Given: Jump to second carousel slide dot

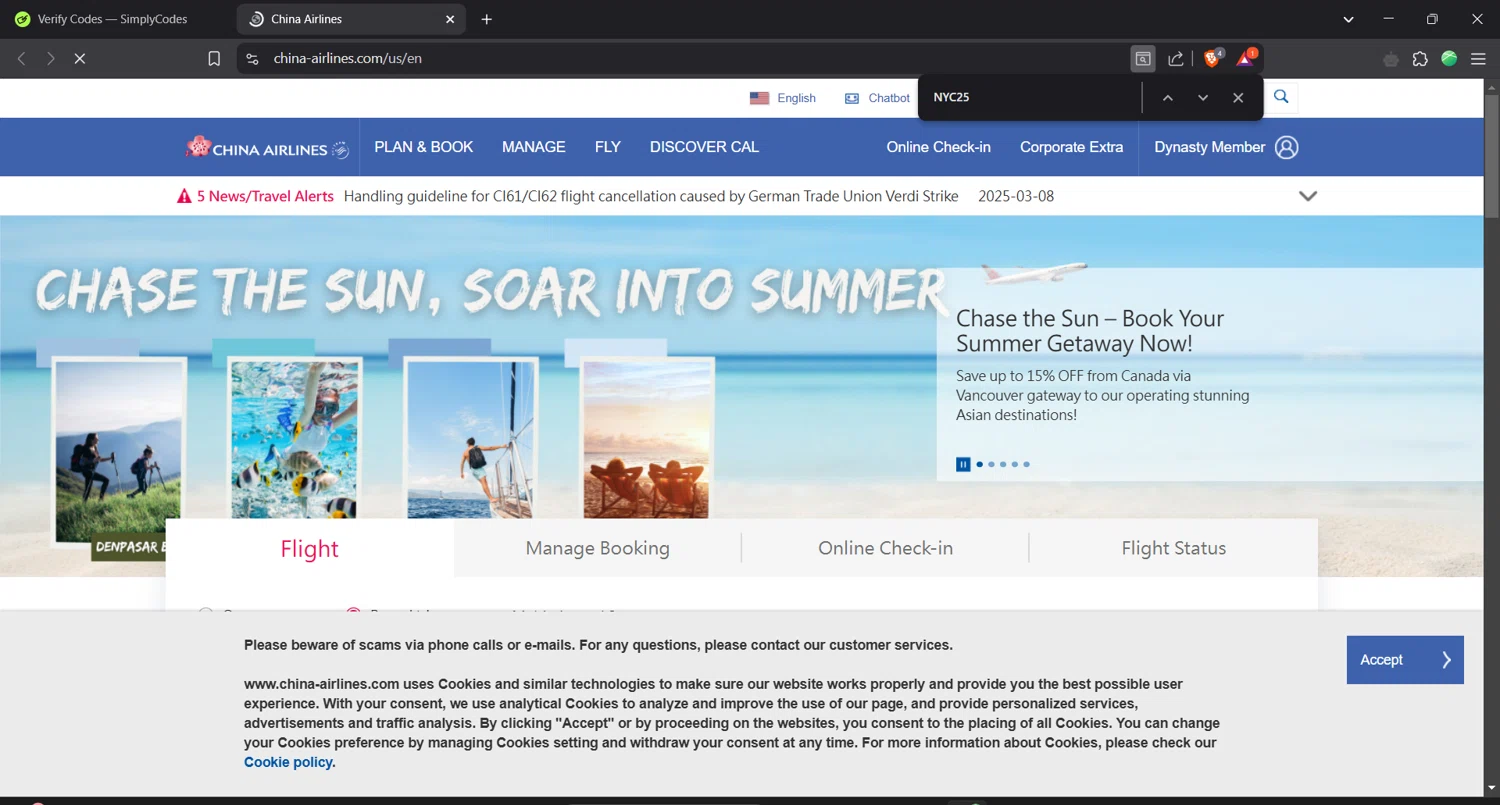Looking at the screenshot, I should point(991,464).
